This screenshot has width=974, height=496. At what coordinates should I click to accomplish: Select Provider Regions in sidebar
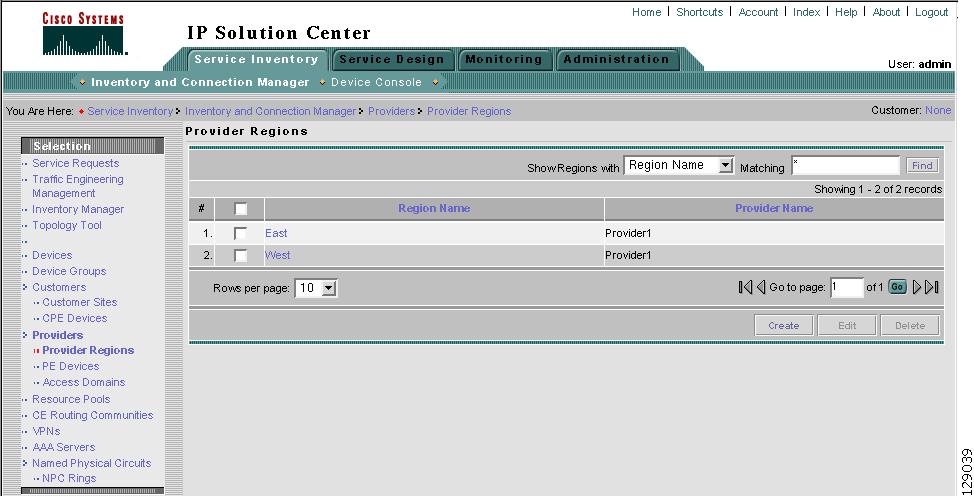pyautogui.click(x=88, y=351)
